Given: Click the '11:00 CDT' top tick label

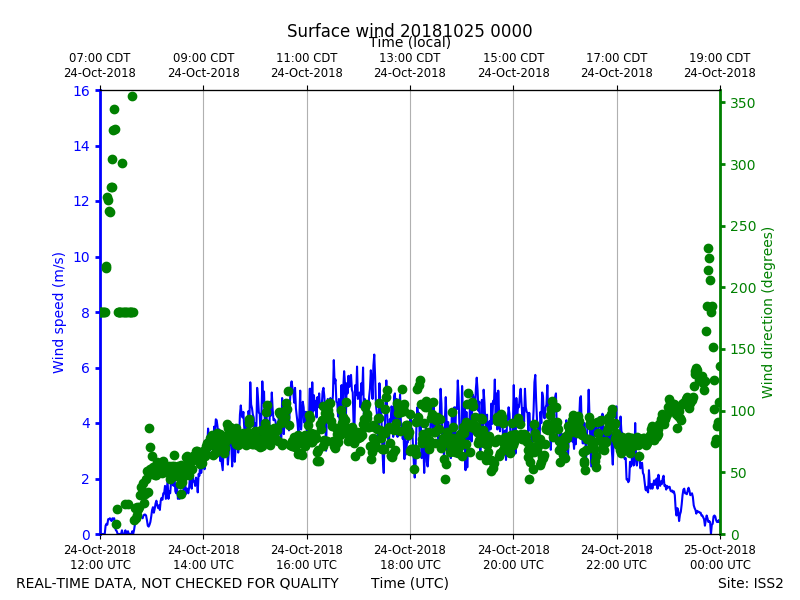Looking at the screenshot, I should (307, 58).
